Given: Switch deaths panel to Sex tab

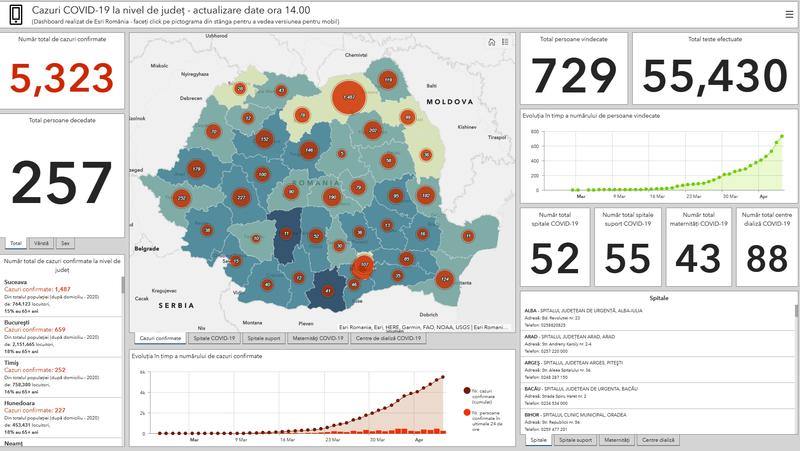Looking at the screenshot, I should coord(65,243).
